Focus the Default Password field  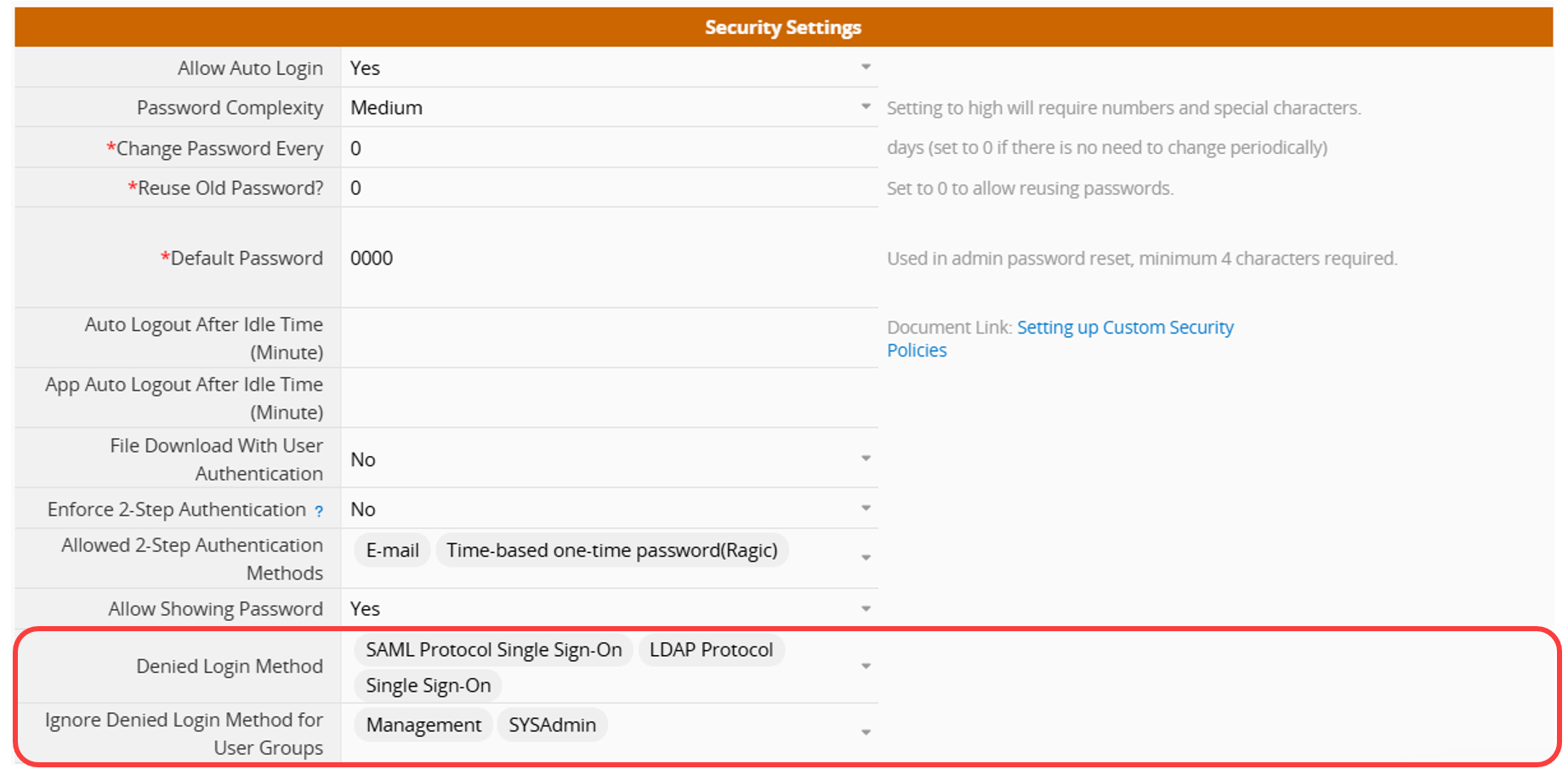click(x=609, y=258)
